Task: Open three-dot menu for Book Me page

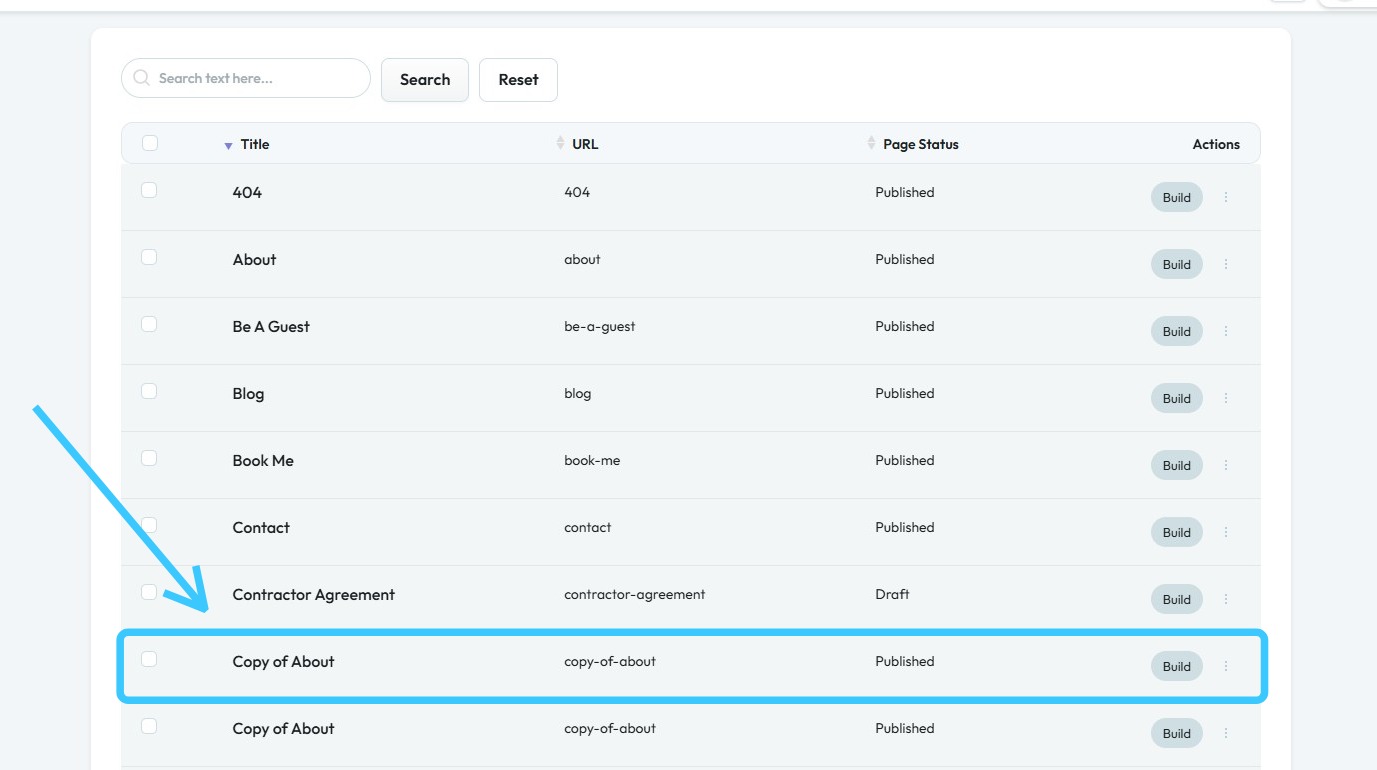Action: tap(1226, 465)
